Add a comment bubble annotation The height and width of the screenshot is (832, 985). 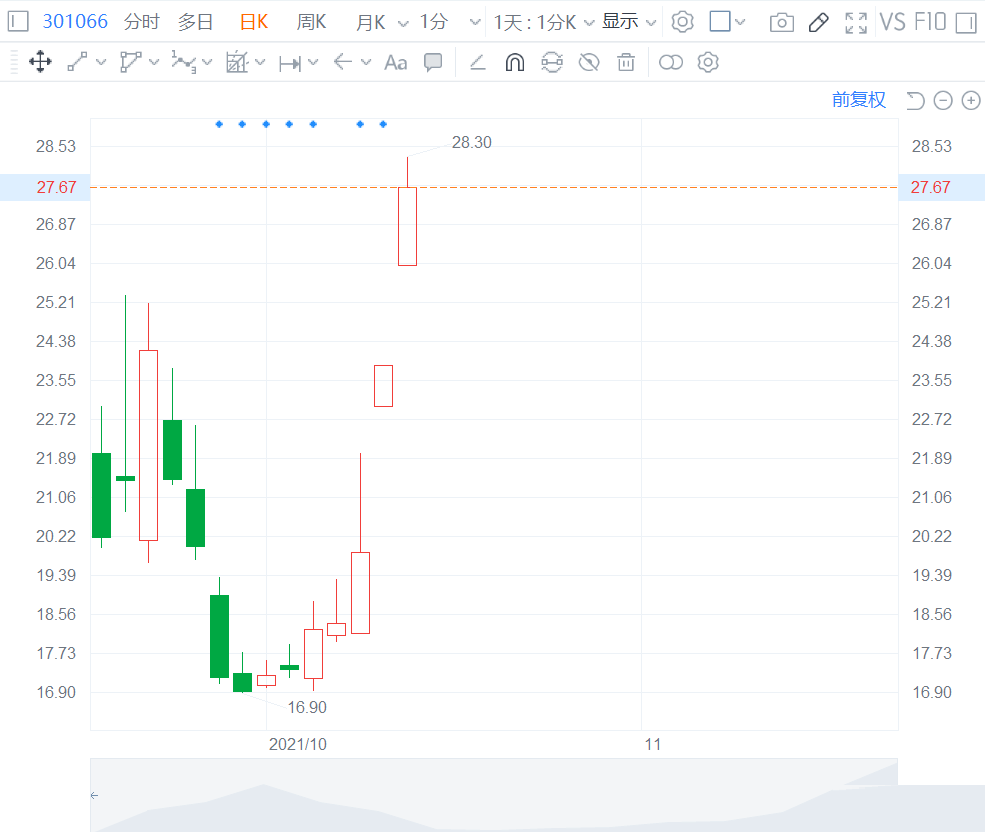(x=433, y=63)
